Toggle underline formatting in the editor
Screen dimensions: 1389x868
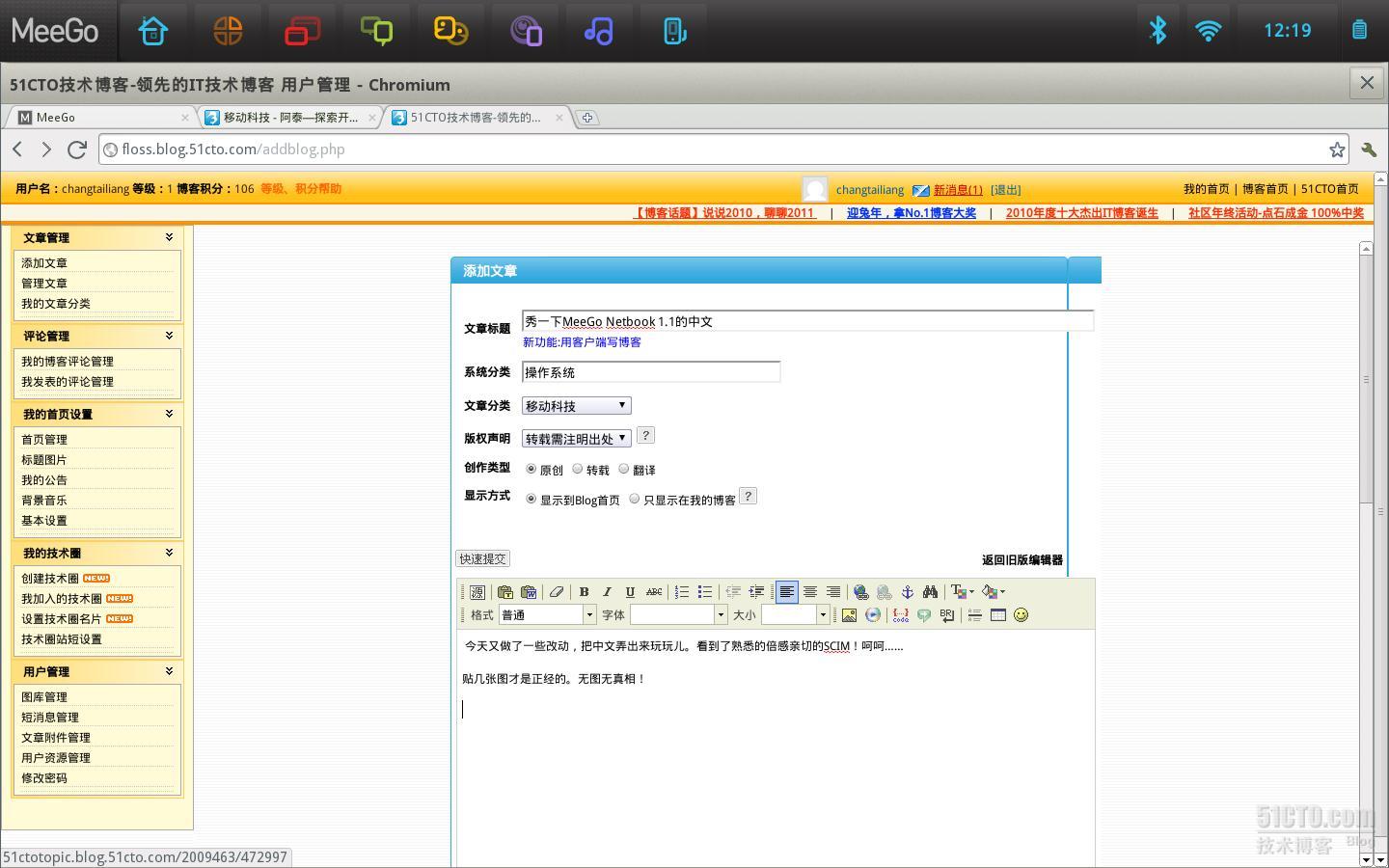pyautogui.click(x=630, y=592)
